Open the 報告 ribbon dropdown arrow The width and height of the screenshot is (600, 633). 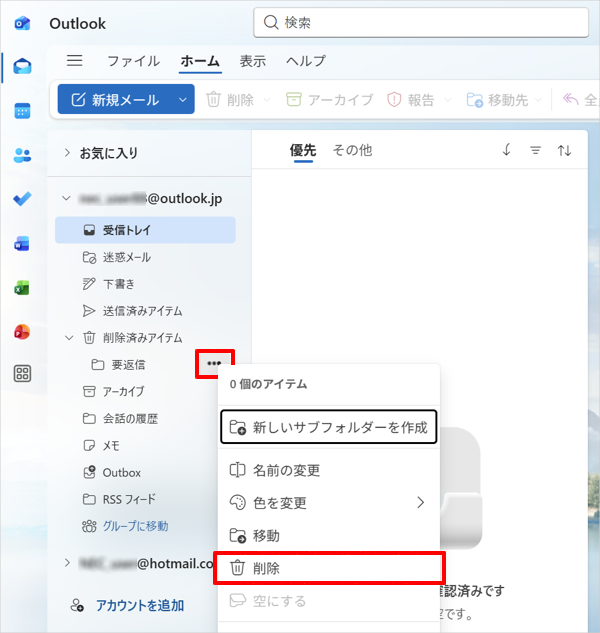pyautogui.click(x=447, y=100)
